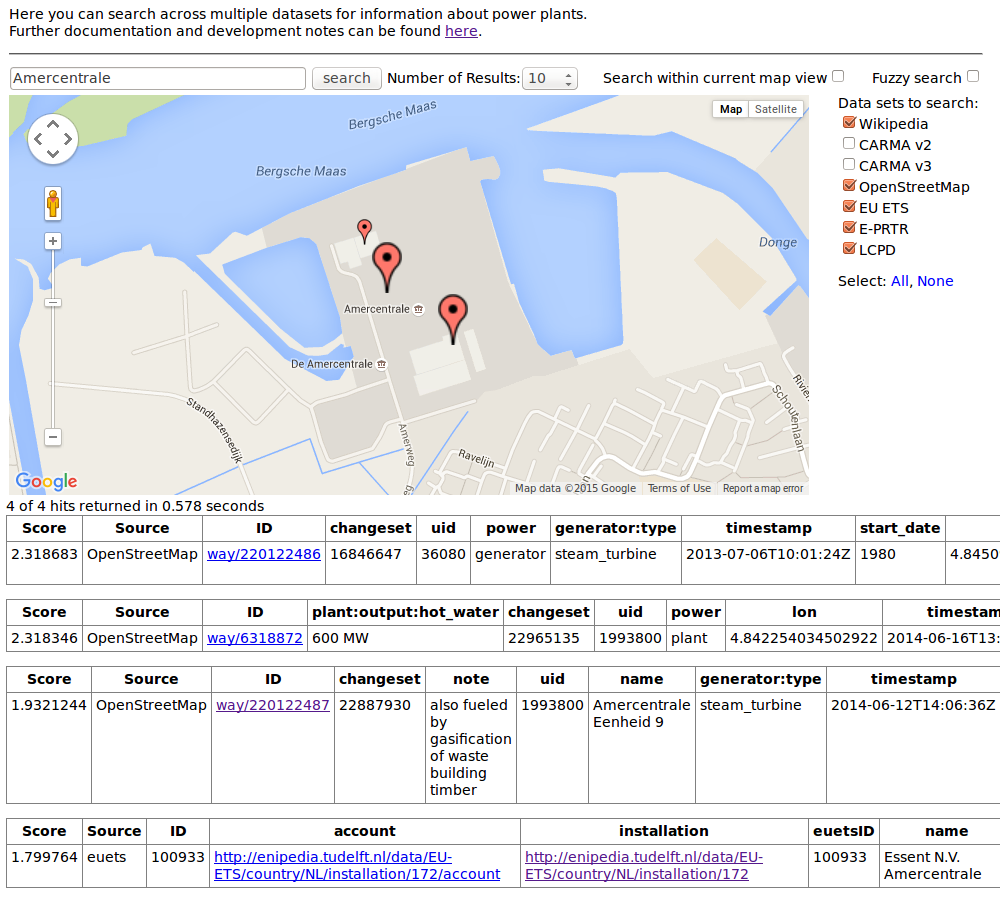Uncheck the Wikipedia dataset
This screenshot has height=900, width=1000.
[x=849, y=122]
